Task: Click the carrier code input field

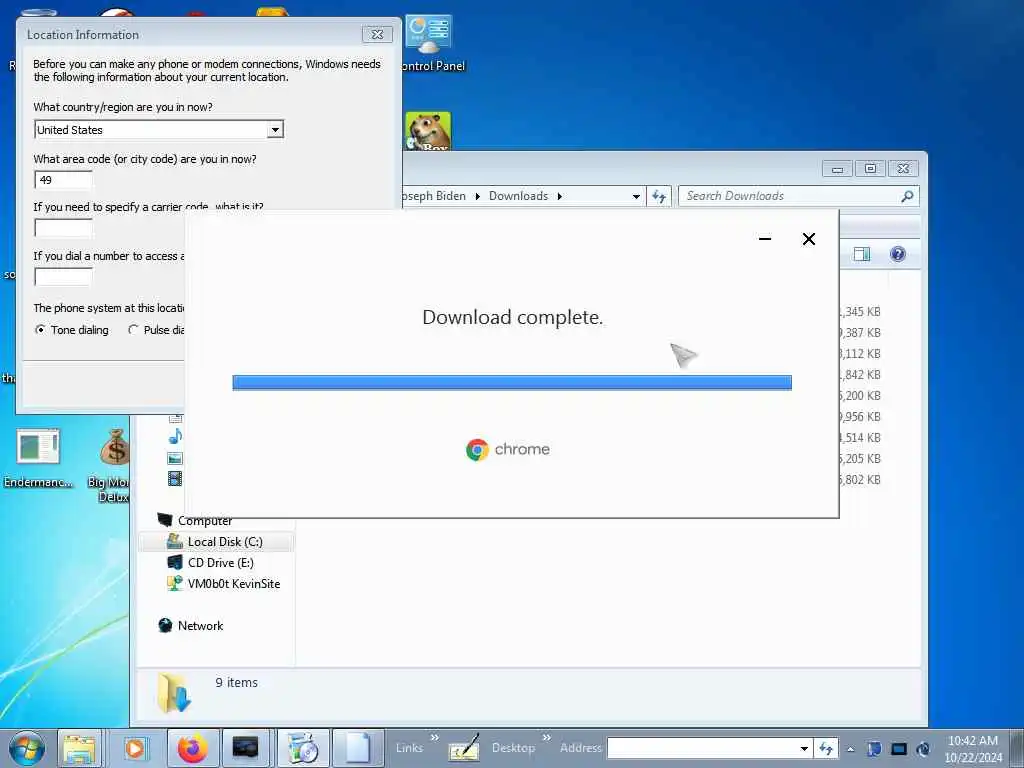Action: (63, 228)
